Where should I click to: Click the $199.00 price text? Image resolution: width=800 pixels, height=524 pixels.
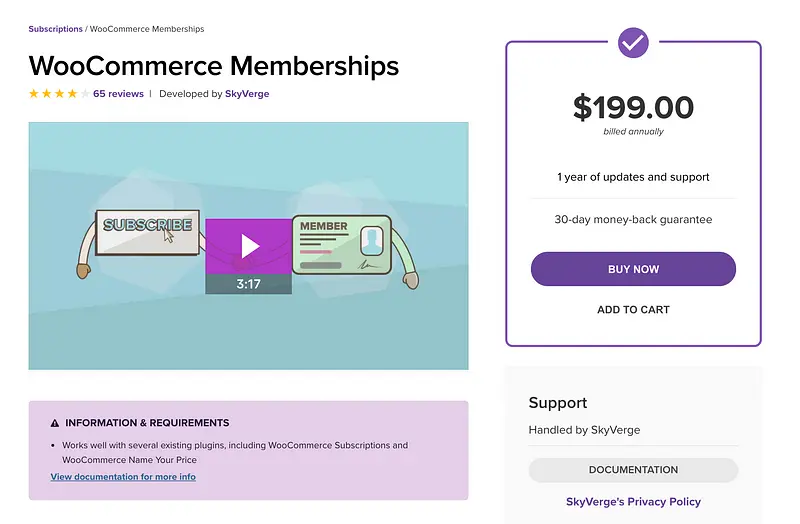[633, 107]
